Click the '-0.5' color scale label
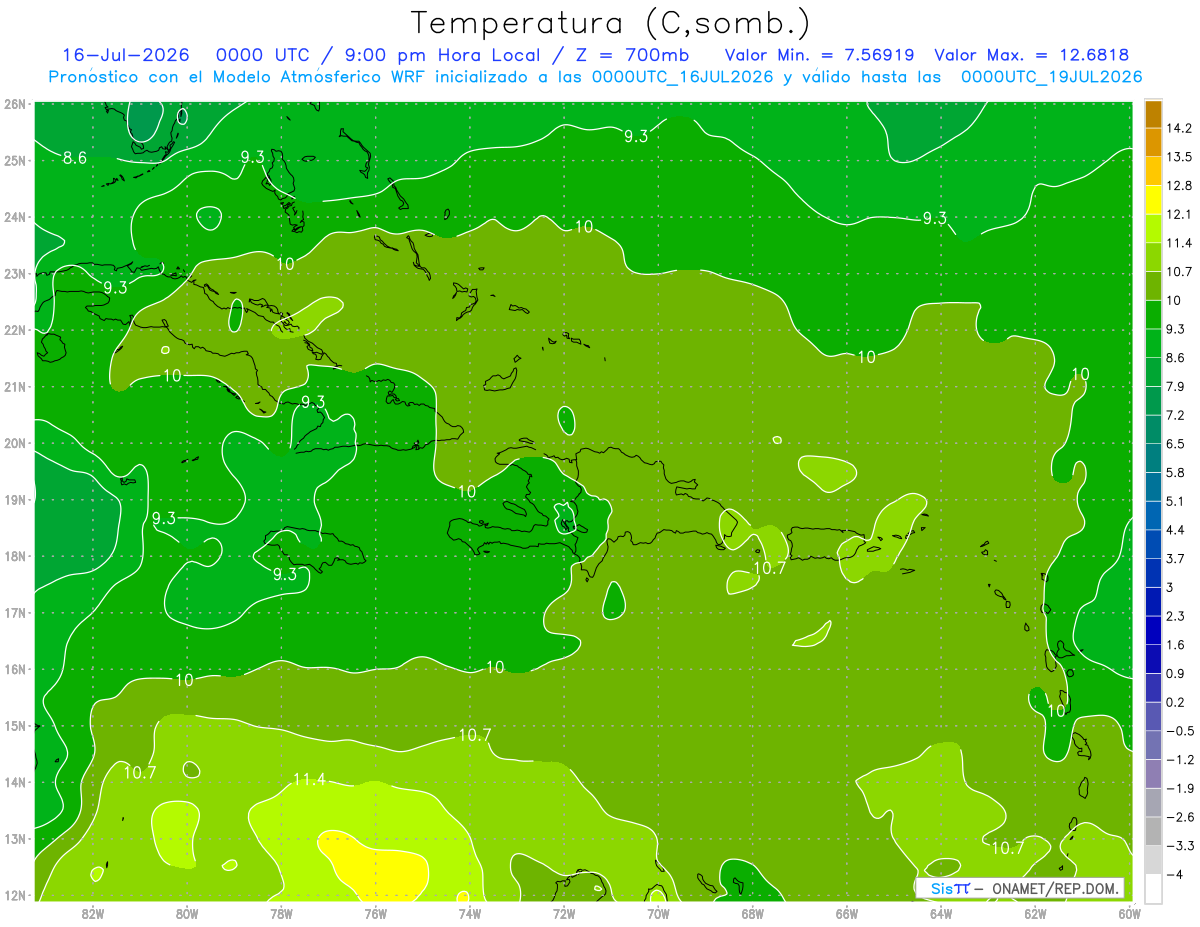 1179,731
